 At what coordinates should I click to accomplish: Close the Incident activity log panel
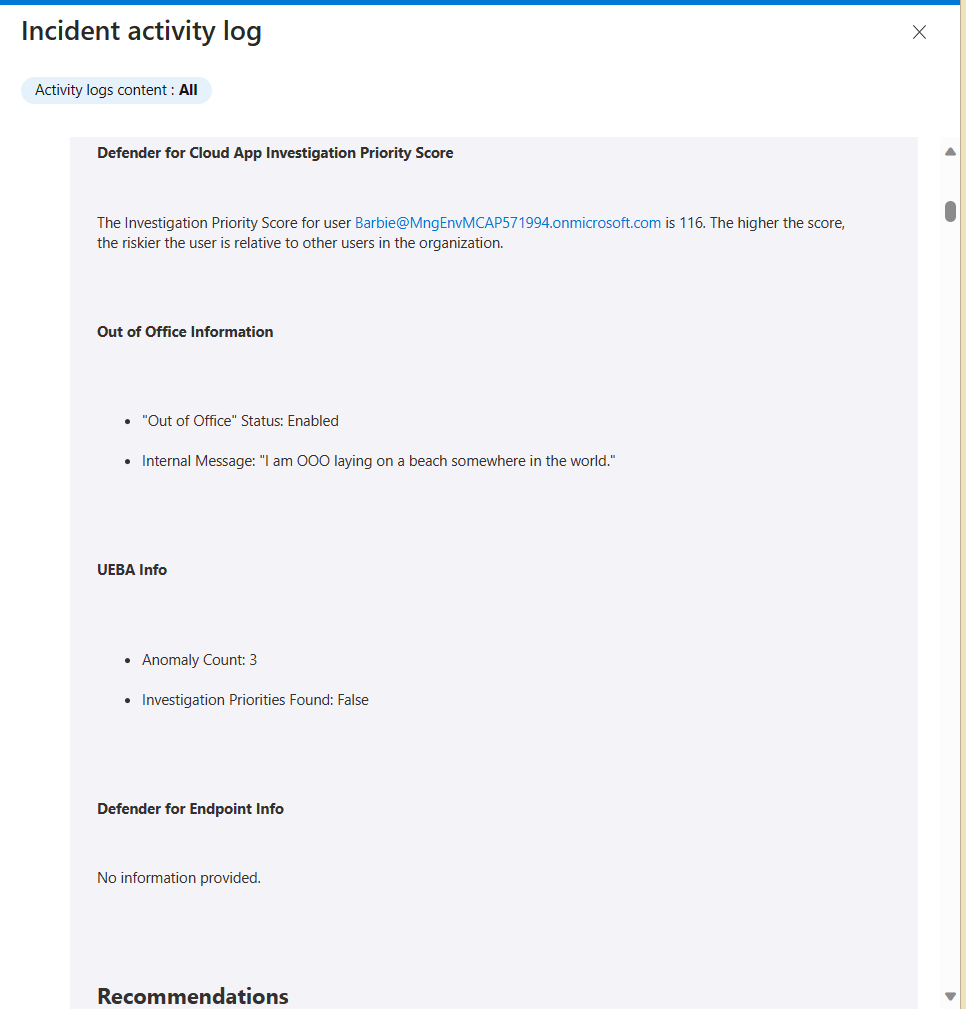(x=920, y=32)
